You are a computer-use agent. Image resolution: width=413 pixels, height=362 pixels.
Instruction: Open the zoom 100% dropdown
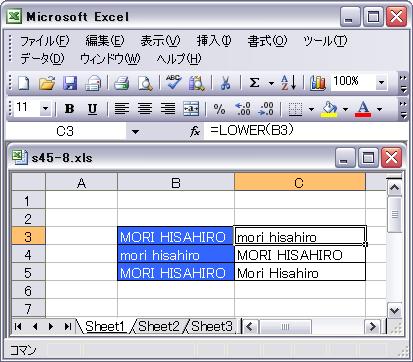click(381, 82)
